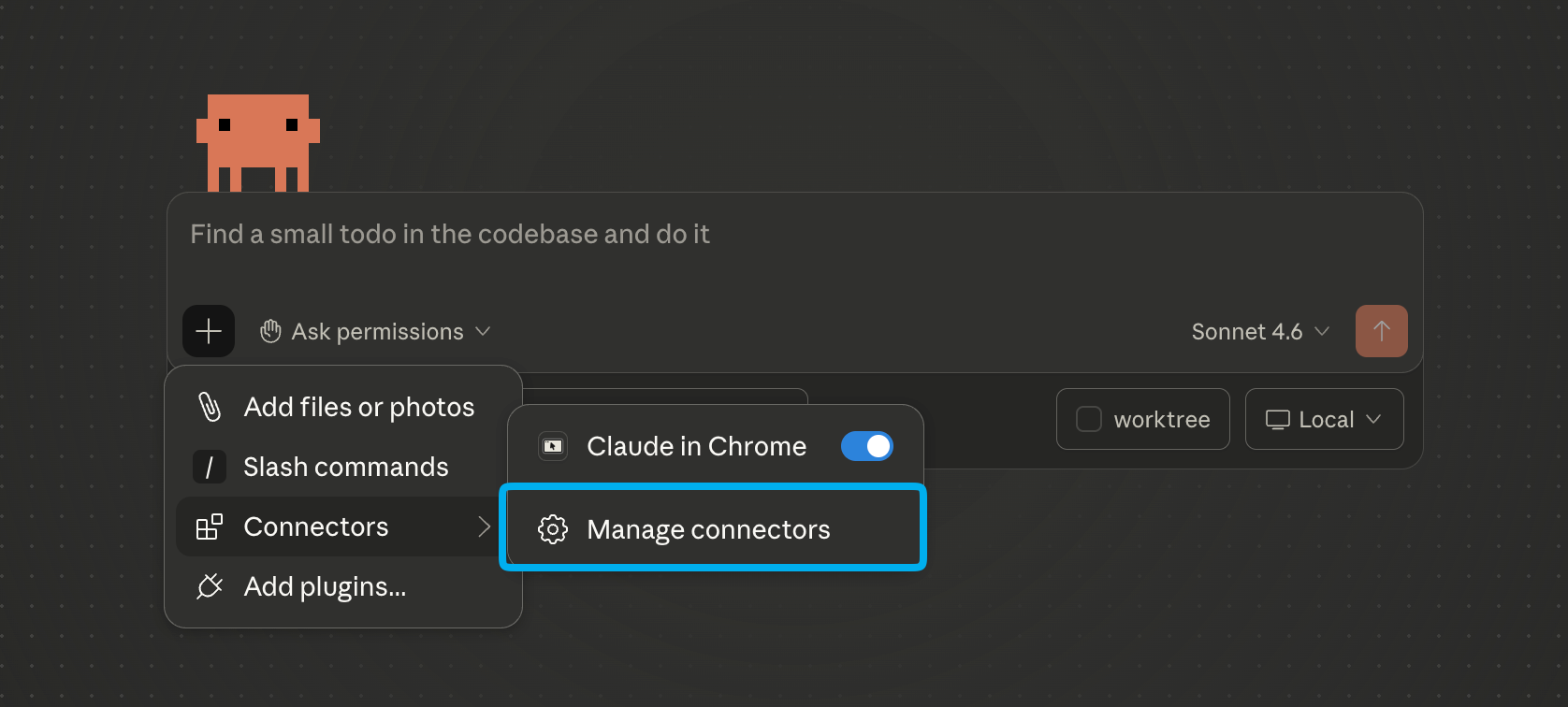Choose Add files or photos
The height and width of the screenshot is (707, 1568).
(343, 407)
